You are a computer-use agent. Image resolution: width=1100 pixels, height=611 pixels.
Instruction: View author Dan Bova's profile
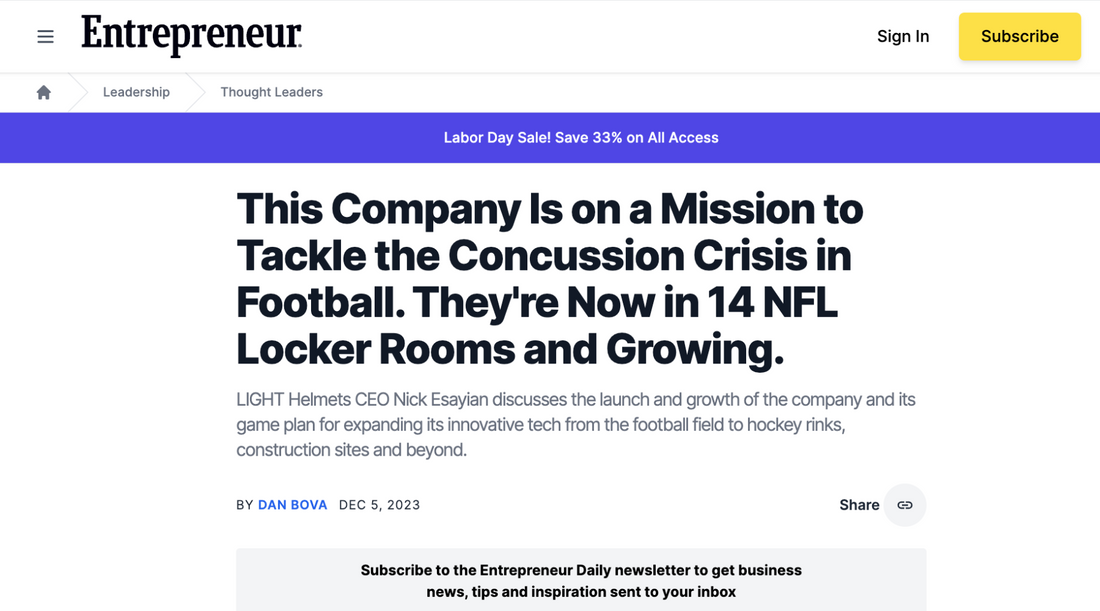click(292, 505)
